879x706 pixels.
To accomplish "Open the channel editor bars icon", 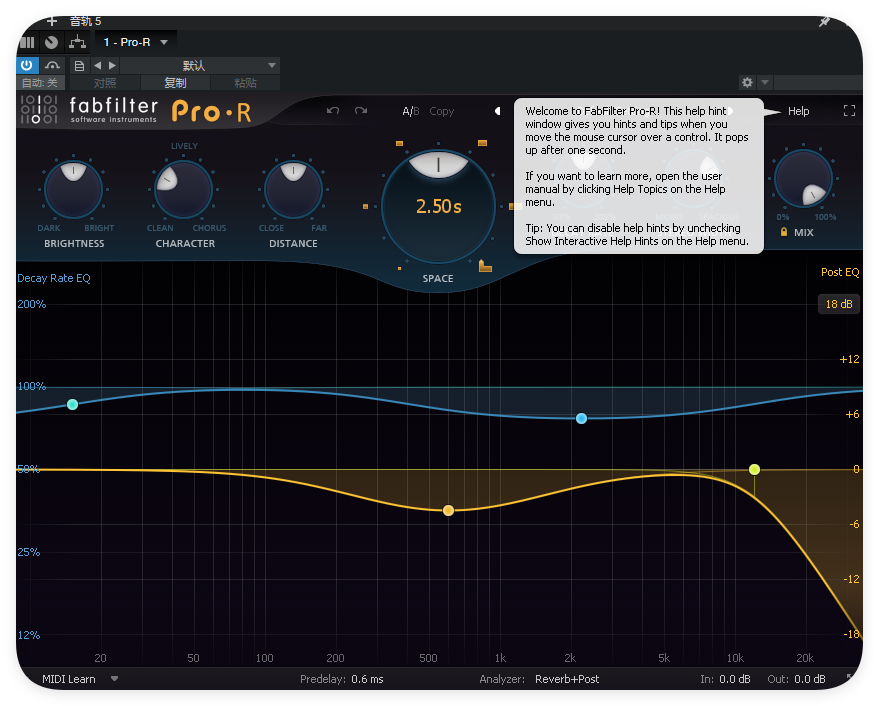I will [x=27, y=42].
